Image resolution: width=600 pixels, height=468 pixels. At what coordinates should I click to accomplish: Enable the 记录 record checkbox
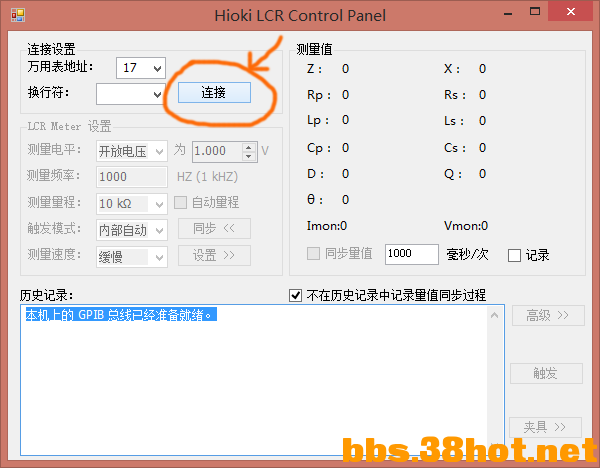point(514,255)
